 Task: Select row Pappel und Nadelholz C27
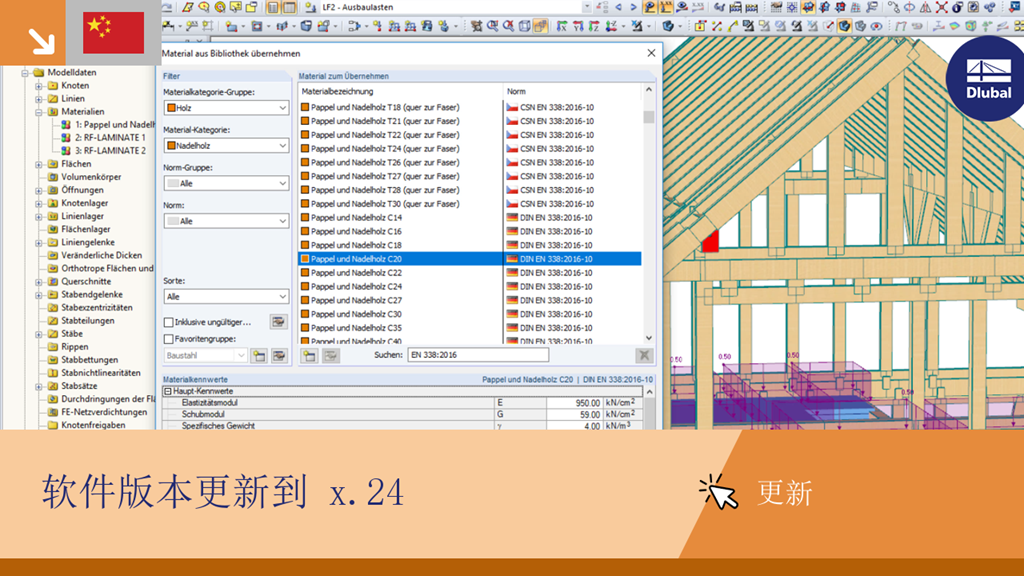tap(470, 300)
